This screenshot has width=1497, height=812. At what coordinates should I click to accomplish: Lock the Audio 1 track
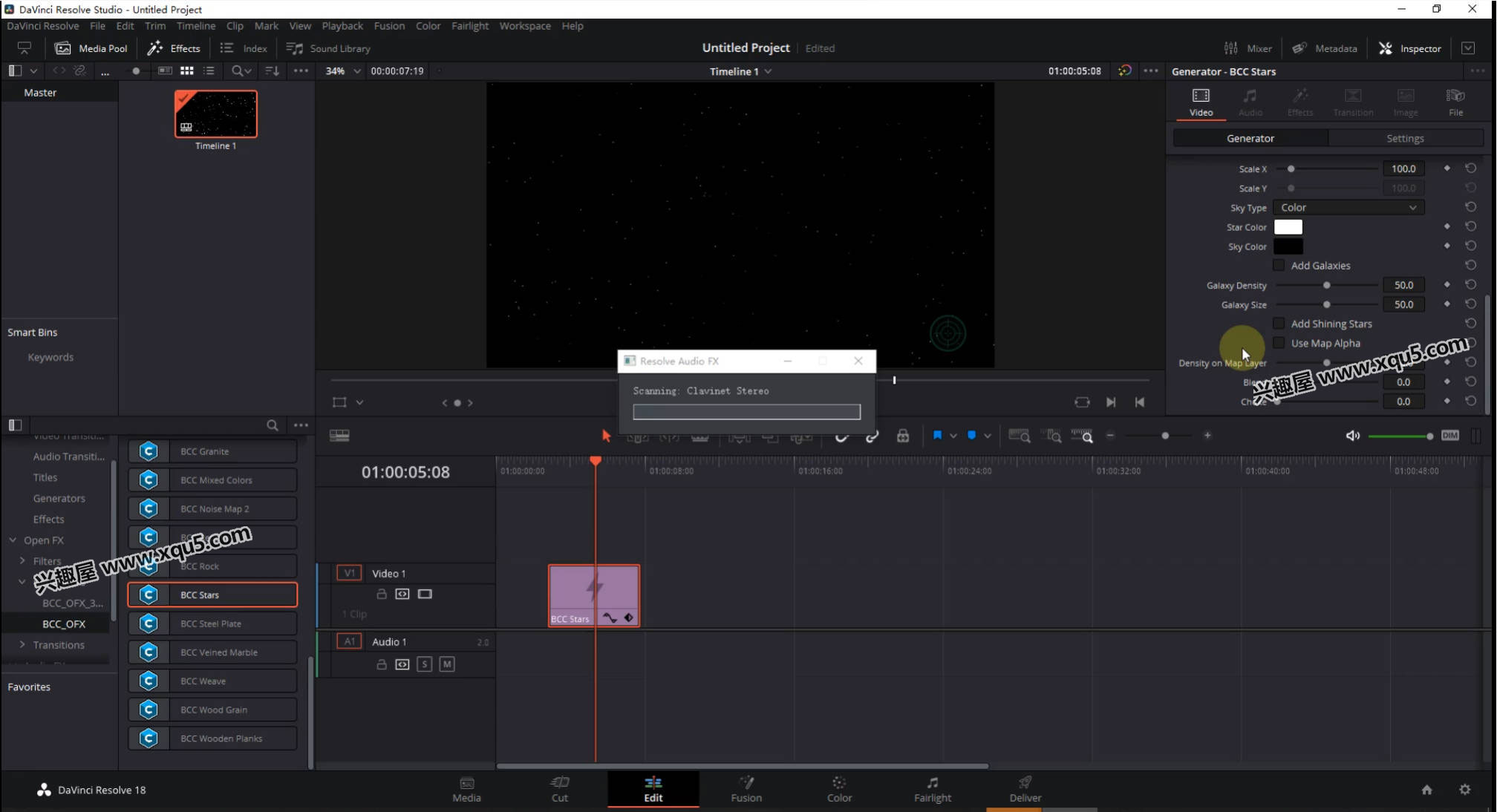382,664
